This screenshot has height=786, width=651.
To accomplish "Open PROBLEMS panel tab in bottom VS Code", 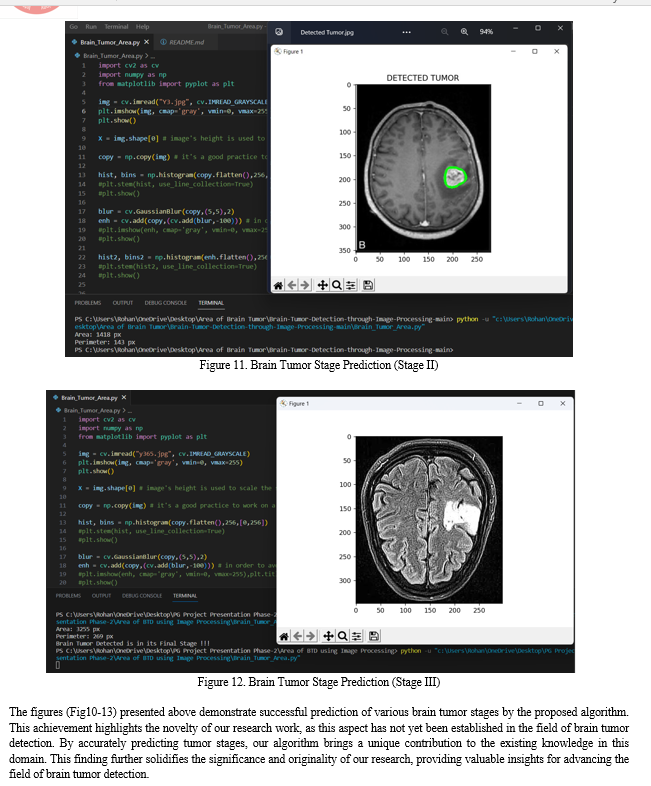I will [68, 596].
